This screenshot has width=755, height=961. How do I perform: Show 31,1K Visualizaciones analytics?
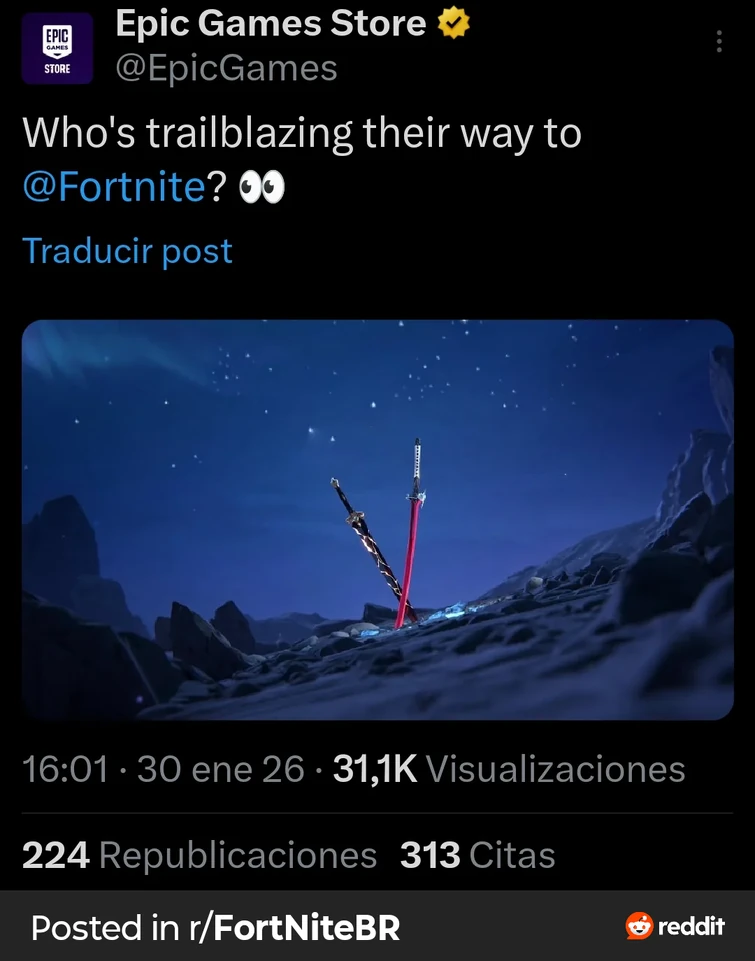tap(509, 769)
